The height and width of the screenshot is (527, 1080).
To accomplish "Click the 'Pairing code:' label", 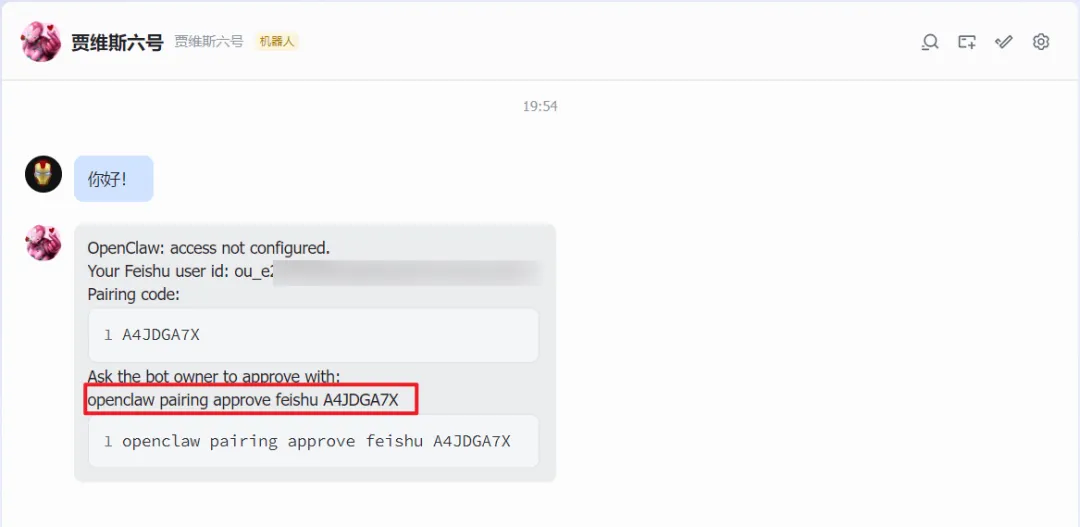I will click(x=134, y=294).
